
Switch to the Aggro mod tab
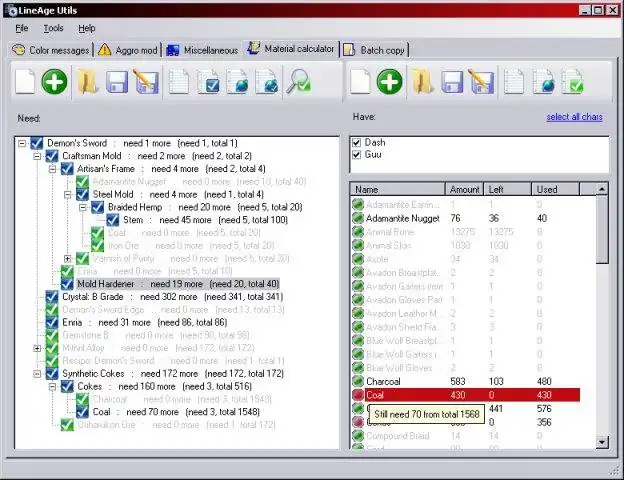point(128,50)
